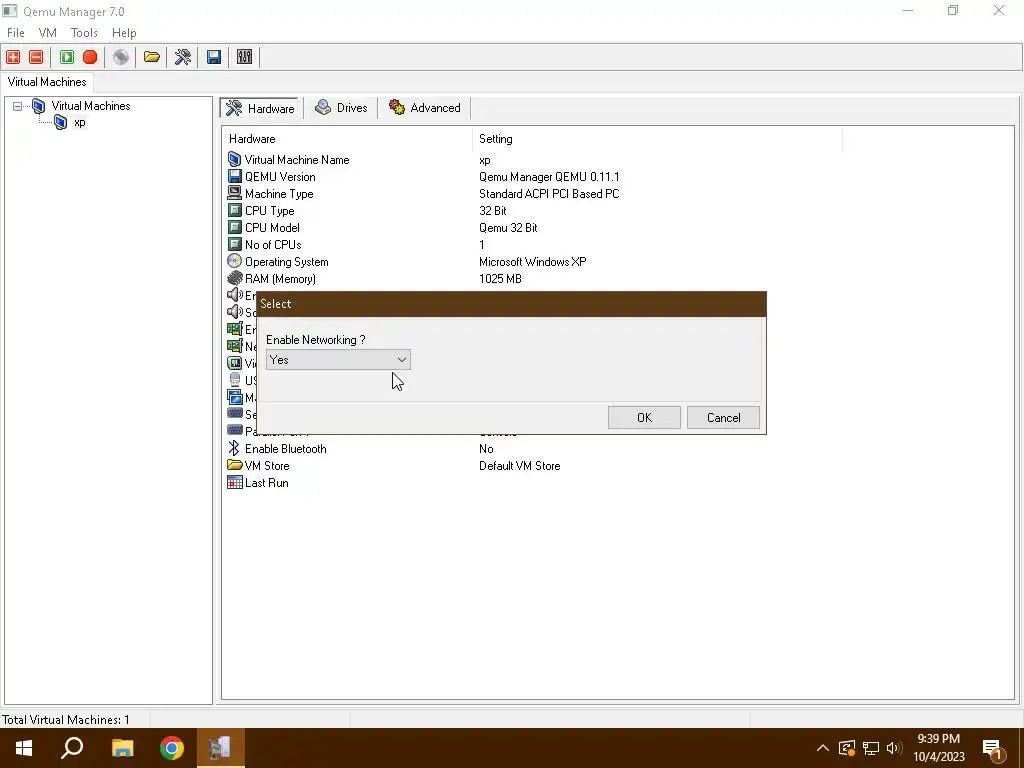Open Google Chrome from the taskbar
1024x768 pixels.
(x=172, y=748)
